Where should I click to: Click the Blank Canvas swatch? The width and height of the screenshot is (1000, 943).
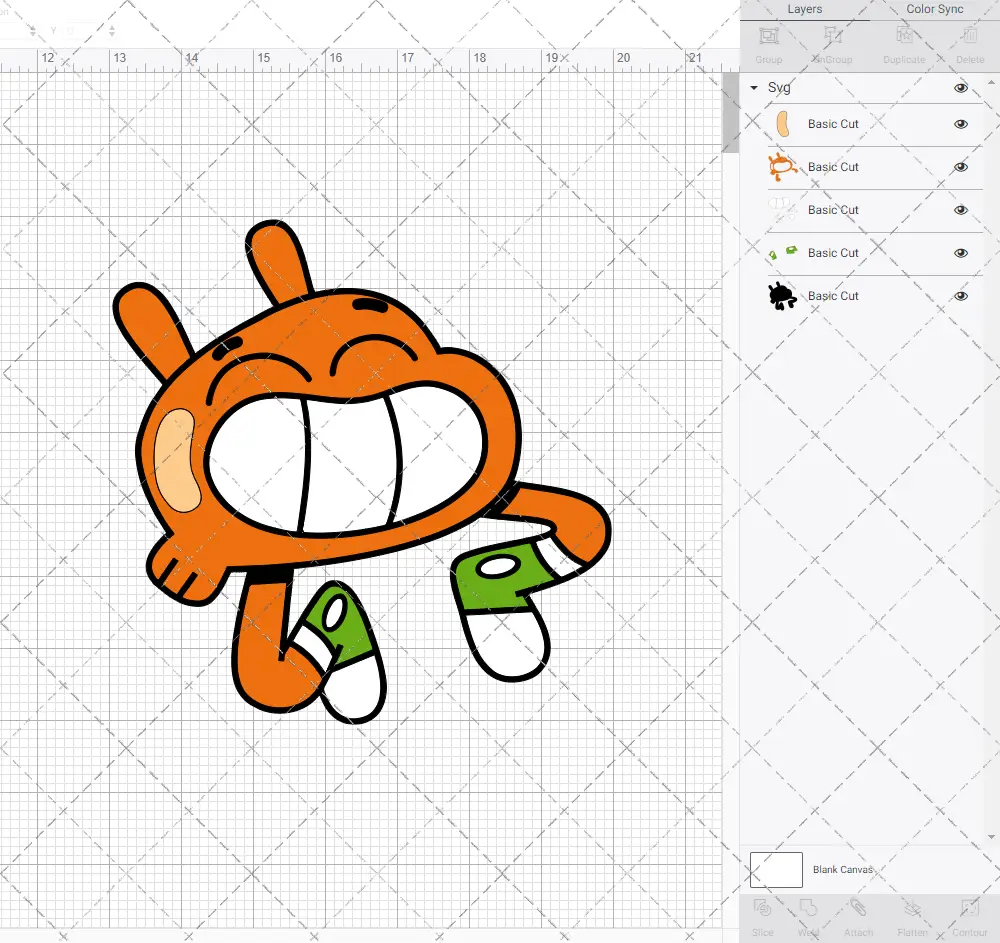click(x=776, y=870)
